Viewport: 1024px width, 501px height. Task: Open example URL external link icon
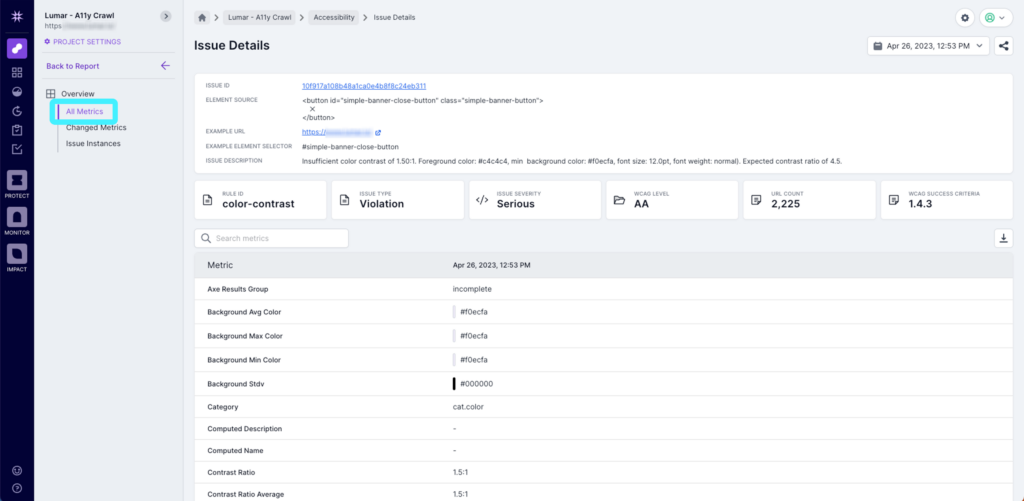[378, 132]
